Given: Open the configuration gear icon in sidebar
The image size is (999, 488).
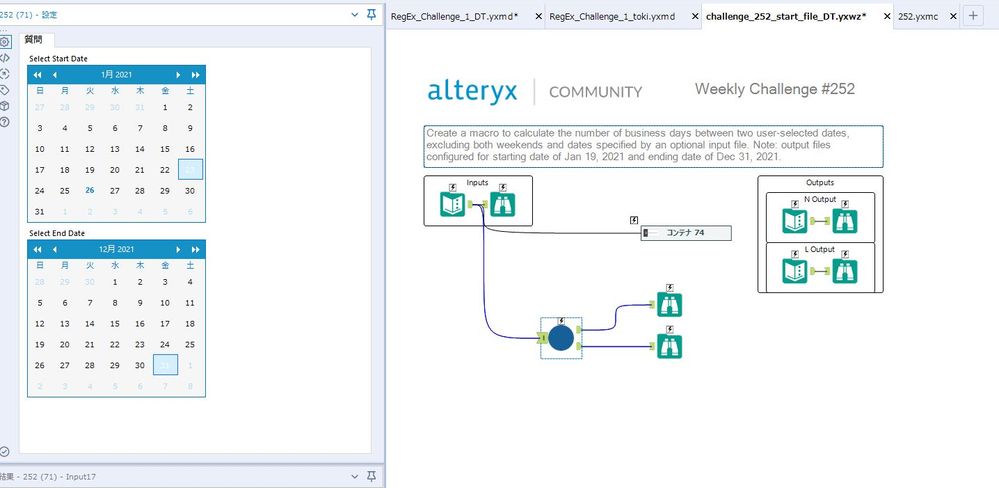Looking at the screenshot, I should tap(4, 42).
